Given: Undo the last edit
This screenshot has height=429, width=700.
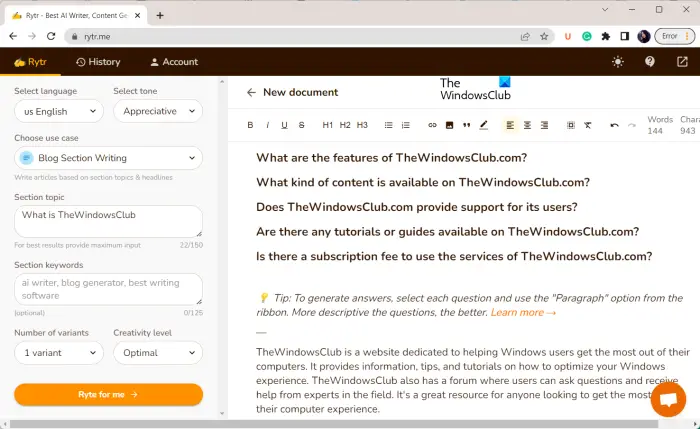Looking at the screenshot, I should (614, 125).
